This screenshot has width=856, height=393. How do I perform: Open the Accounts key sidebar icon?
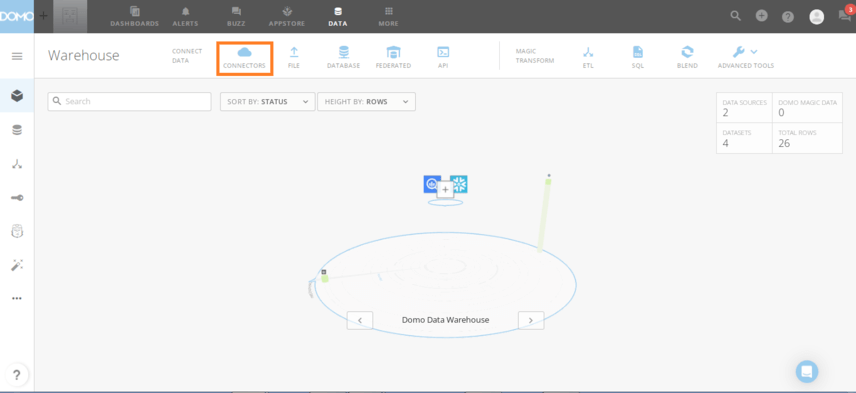click(17, 198)
